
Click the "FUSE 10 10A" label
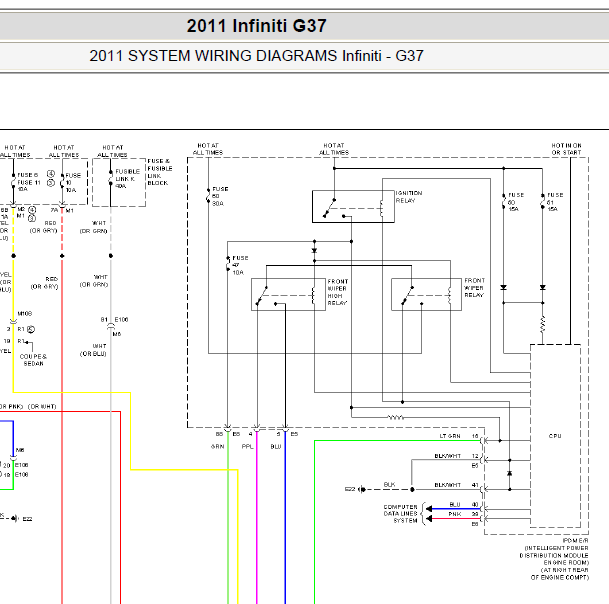(73, 183)
